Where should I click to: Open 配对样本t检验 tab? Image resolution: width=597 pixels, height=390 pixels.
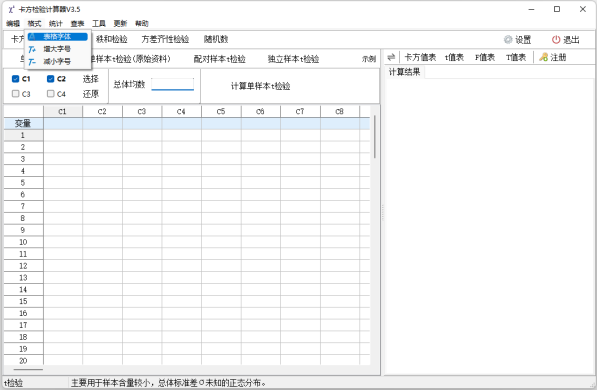(220, 59)
